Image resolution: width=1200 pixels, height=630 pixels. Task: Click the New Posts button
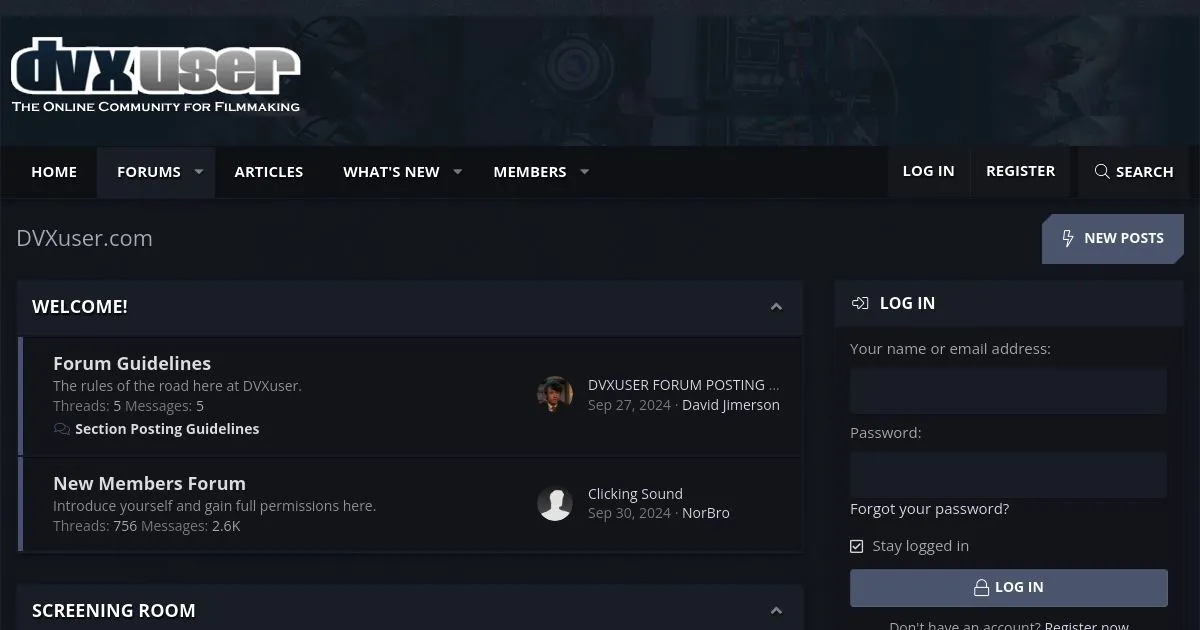(x=1113, y=239)
